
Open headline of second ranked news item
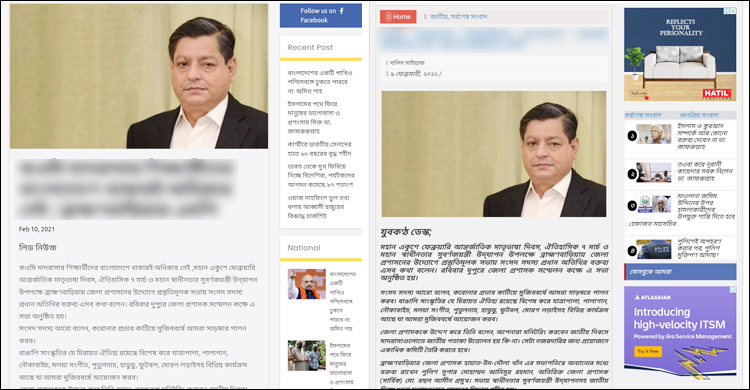click(705, 171)
